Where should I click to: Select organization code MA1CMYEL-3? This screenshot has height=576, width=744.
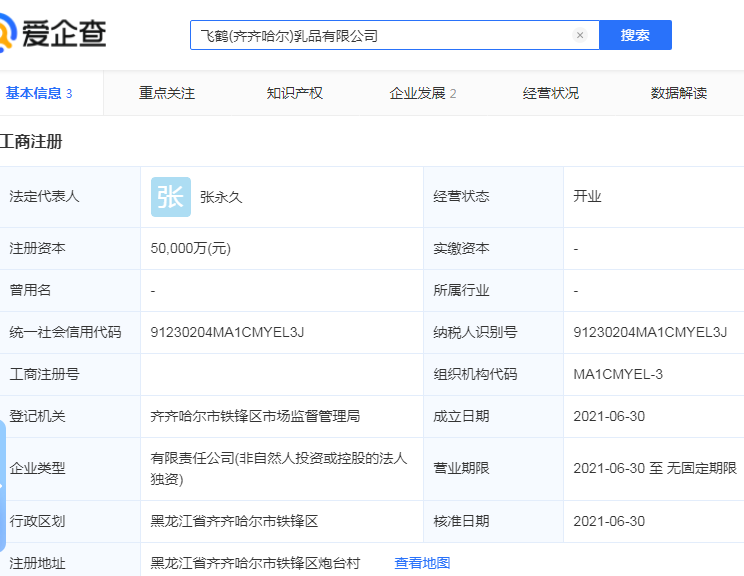tap(618, 374)
